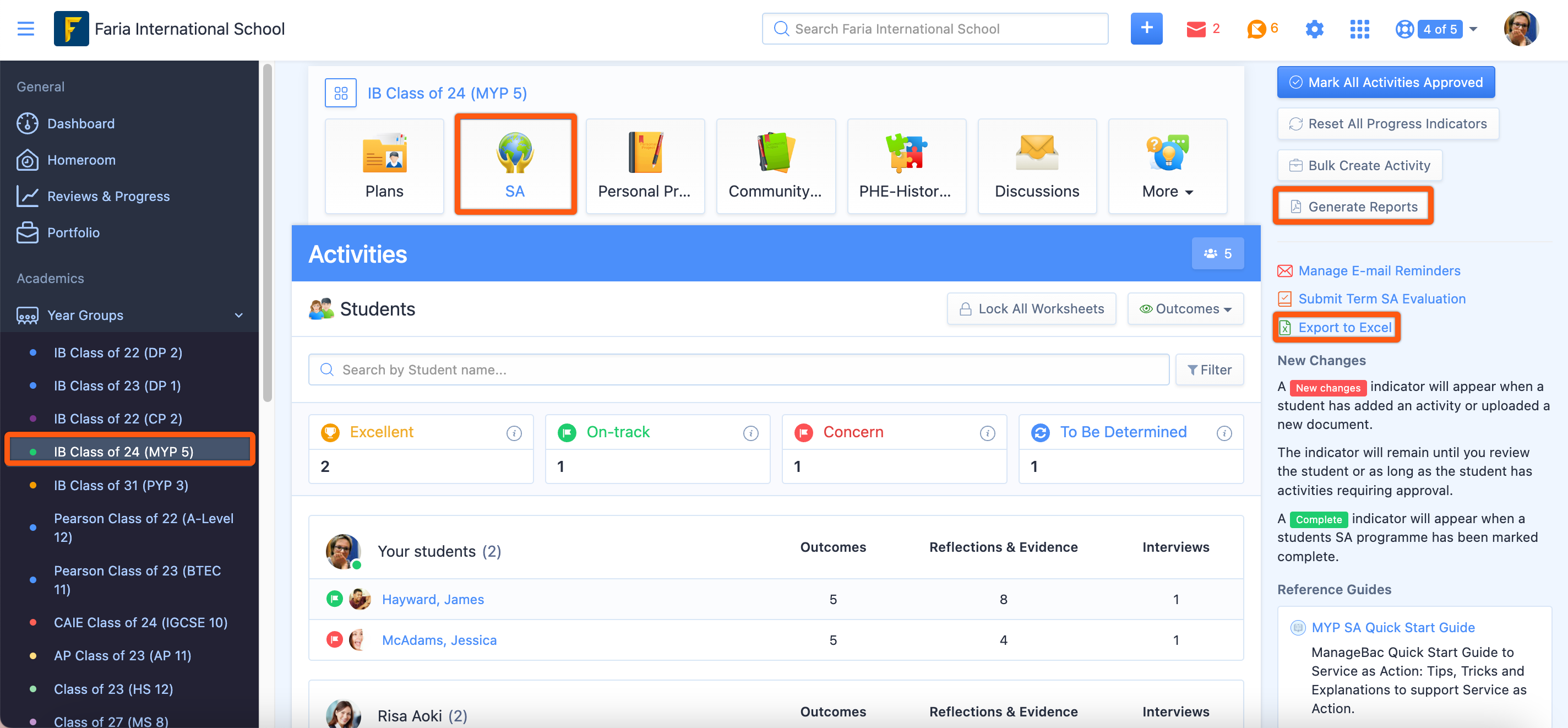Click the 5 students count badge
This screenshot has height=728, width=1568.
(x=1217, y=253)
